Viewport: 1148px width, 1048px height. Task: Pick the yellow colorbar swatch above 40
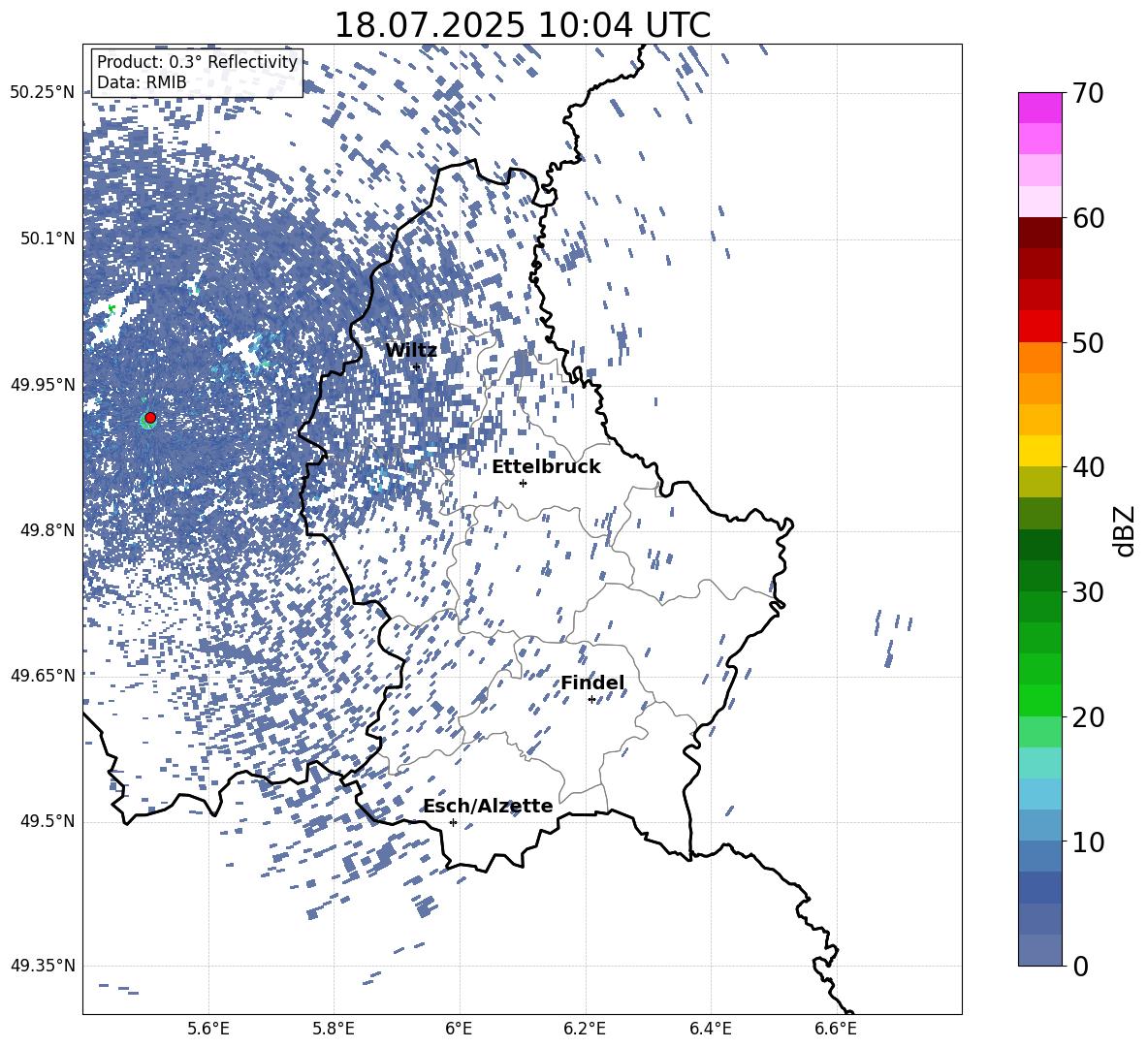coord(1040,452)
